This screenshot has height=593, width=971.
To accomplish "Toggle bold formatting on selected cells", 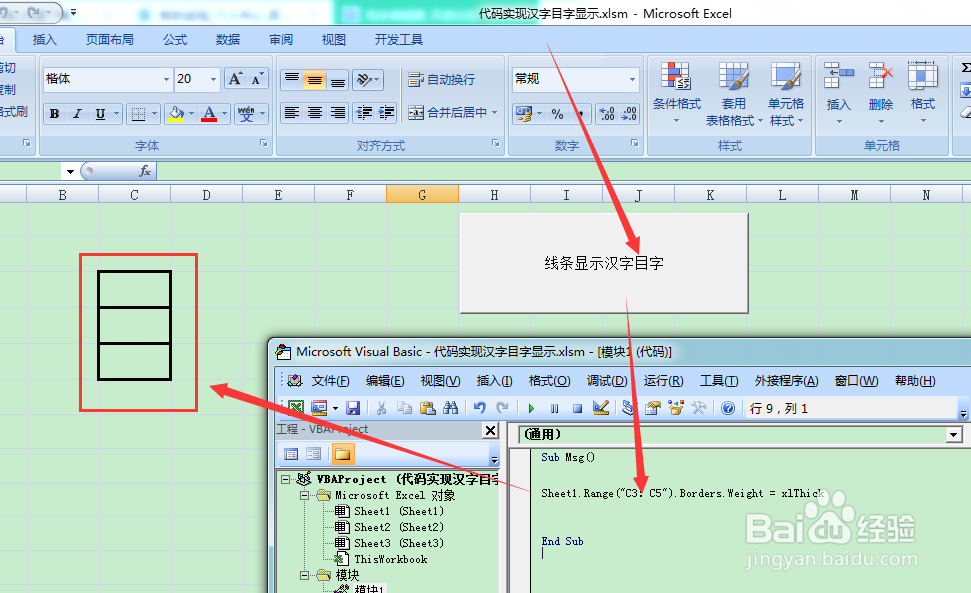I will click(x=53, y=114).
